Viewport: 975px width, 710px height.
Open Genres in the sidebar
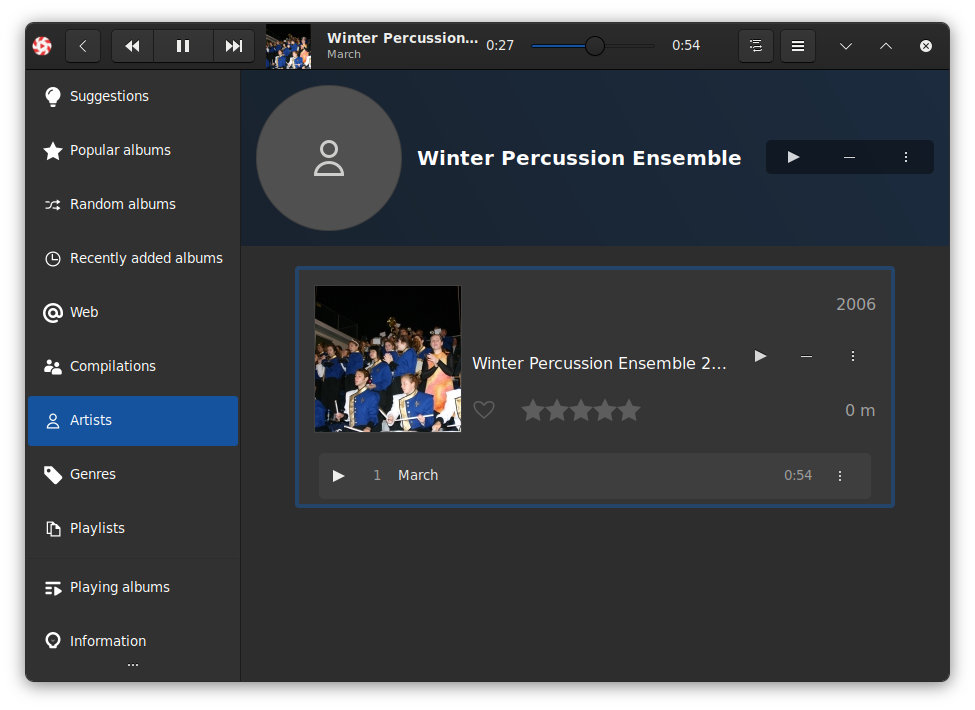[93, 474]
